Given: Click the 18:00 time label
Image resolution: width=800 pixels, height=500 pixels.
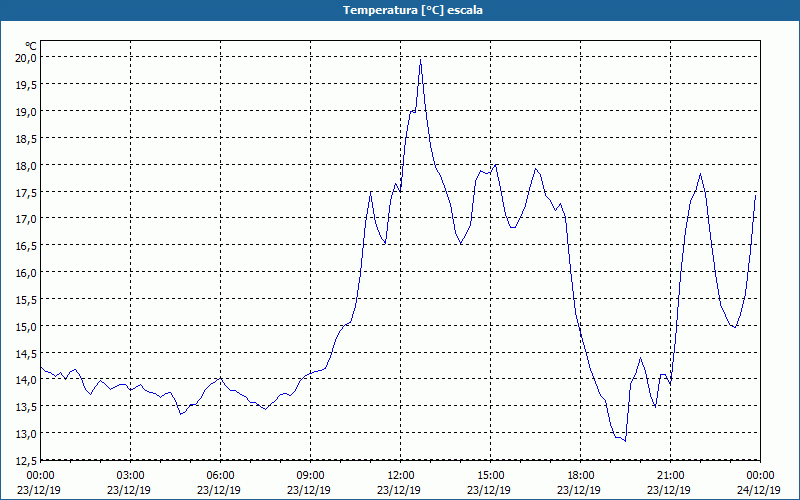Looking at the screenshot, I should (581, 476).
